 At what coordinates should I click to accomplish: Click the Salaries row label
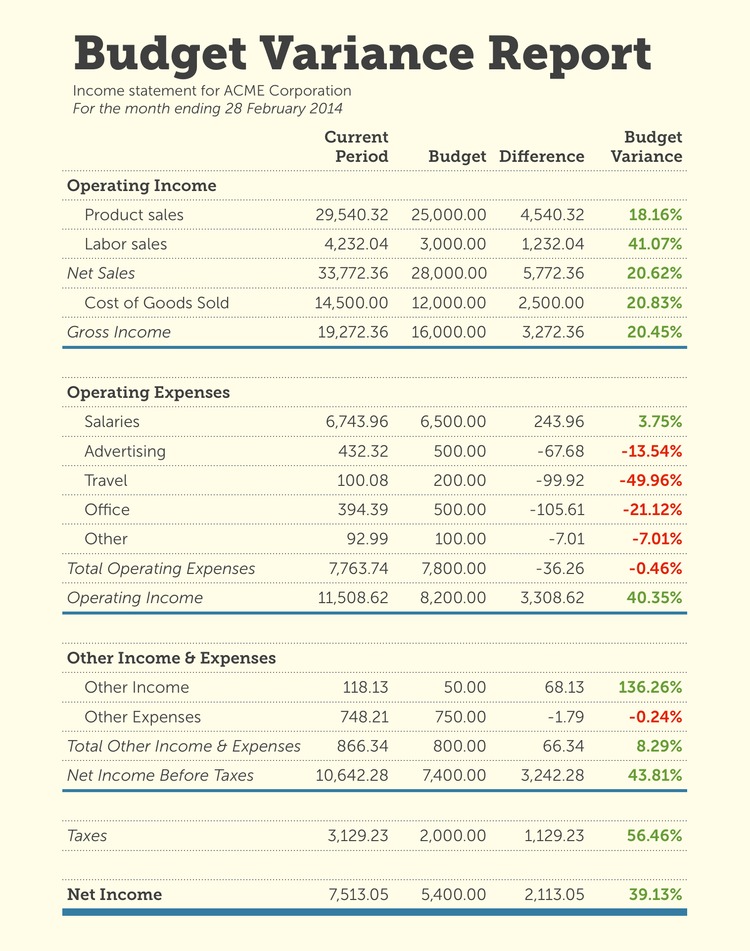coord(112,422)
